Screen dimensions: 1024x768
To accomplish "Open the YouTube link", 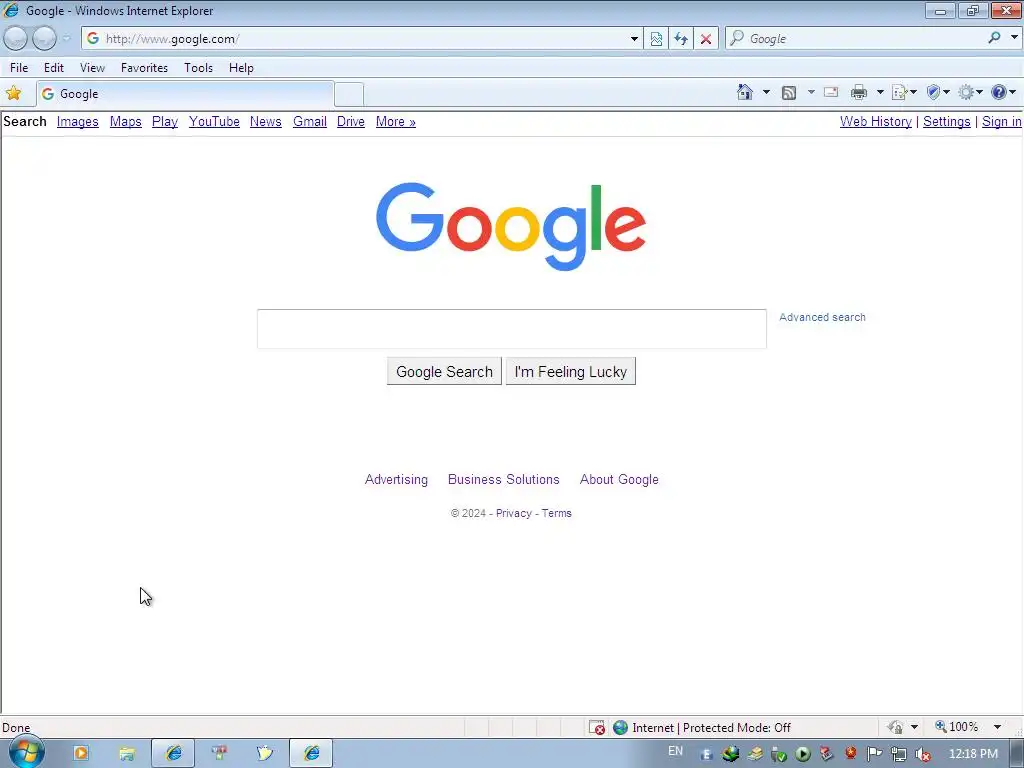I will pyautogui.click(x=214, y=121).
